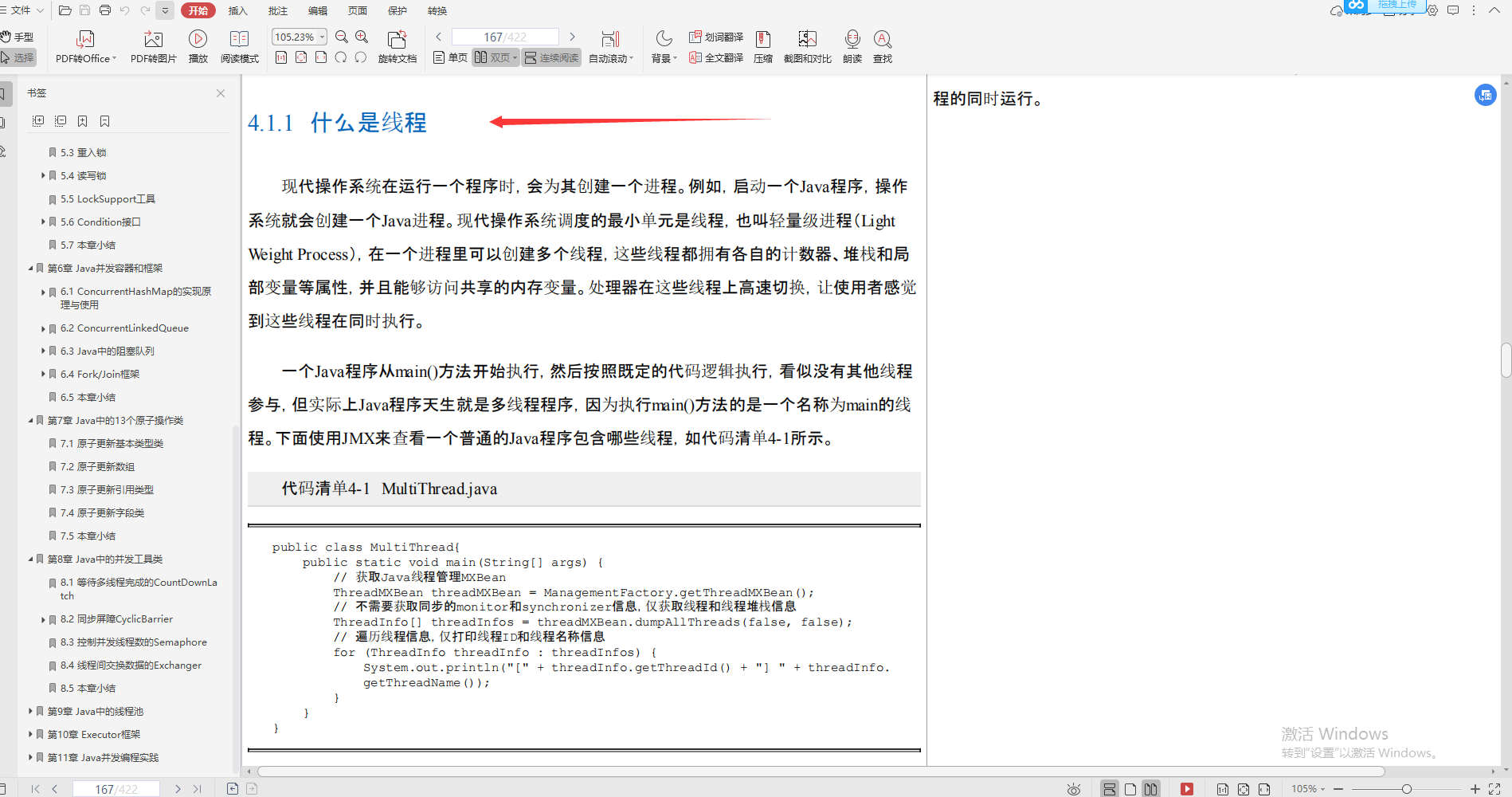Switch to the 批注 ribbon tab

(x=277, y=10)
